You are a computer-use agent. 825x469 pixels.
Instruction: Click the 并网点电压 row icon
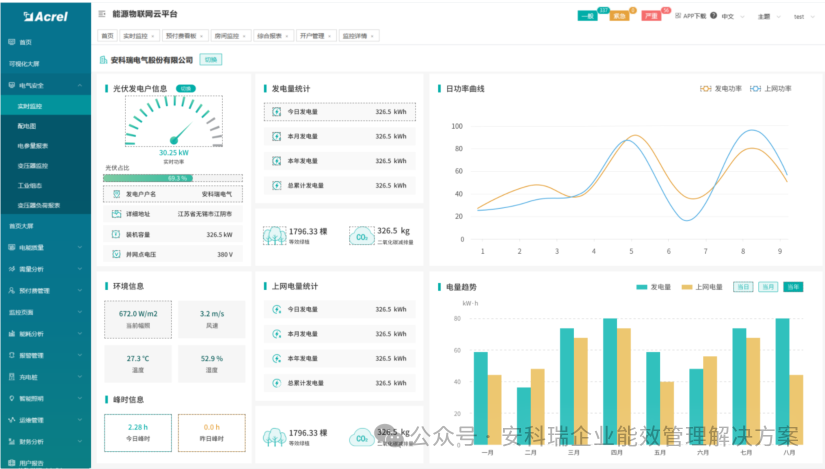coord(116,254)
